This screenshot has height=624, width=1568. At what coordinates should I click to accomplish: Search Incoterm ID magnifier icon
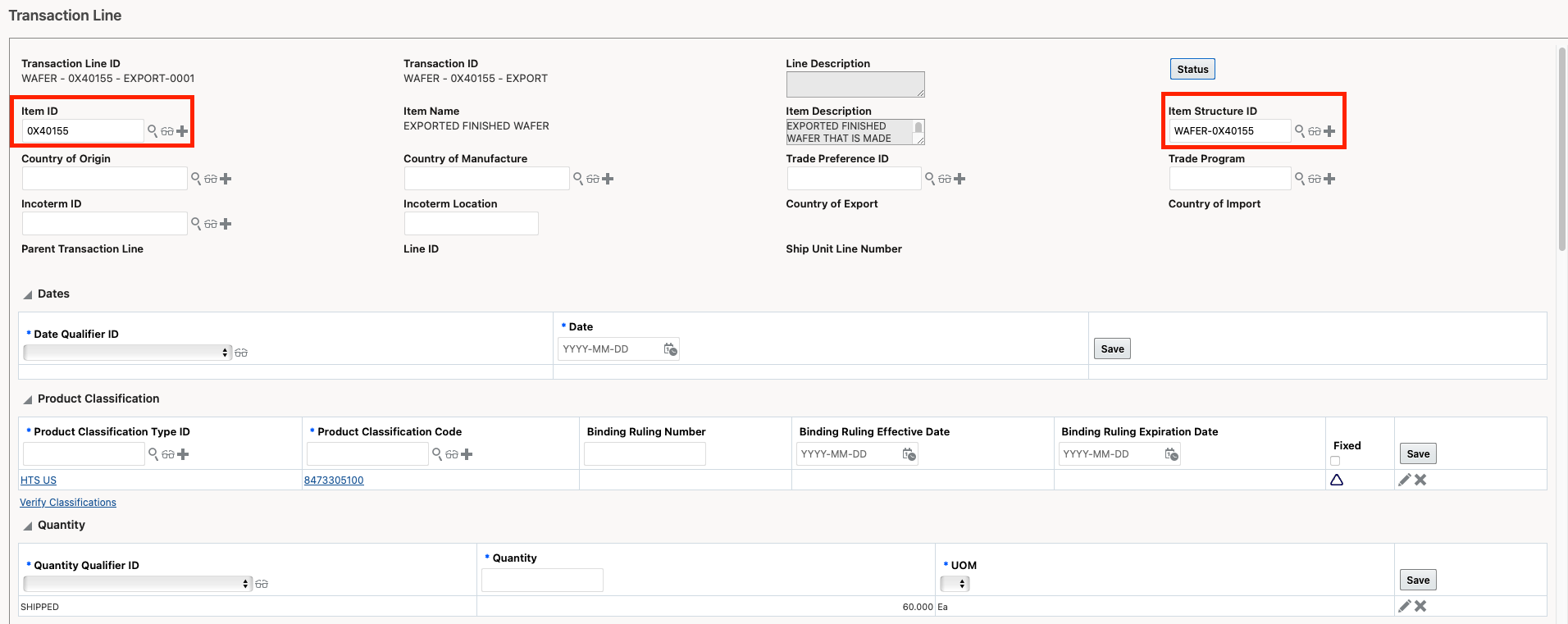click(196, 223)
